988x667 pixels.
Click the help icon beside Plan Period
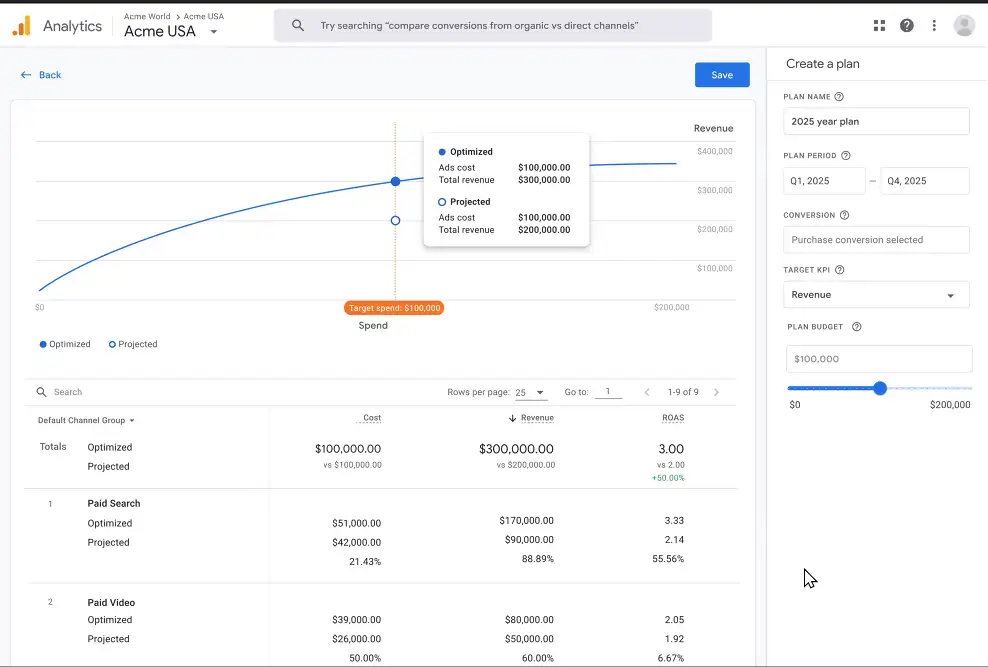[846, 156]
